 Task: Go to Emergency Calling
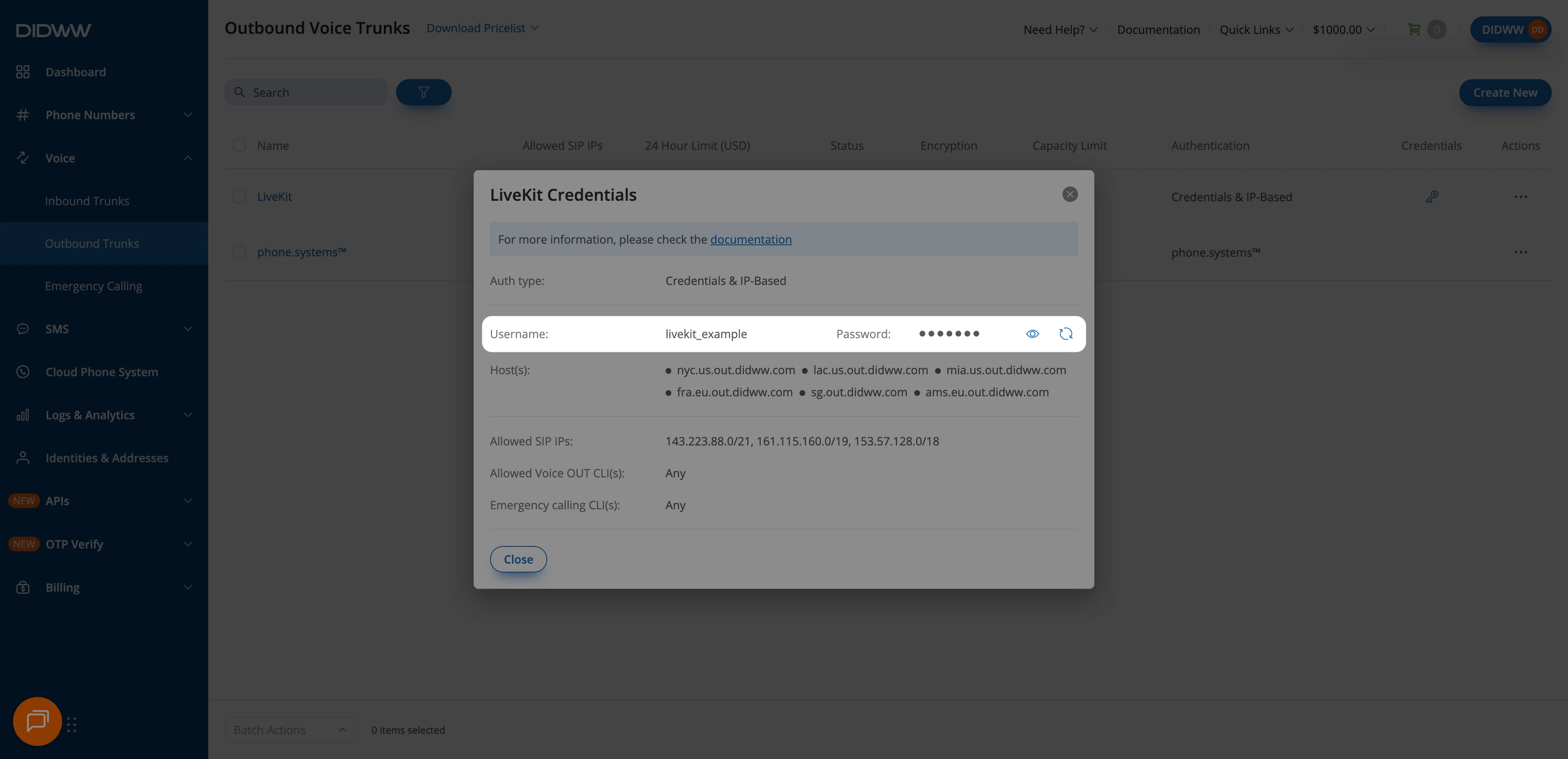93,286
